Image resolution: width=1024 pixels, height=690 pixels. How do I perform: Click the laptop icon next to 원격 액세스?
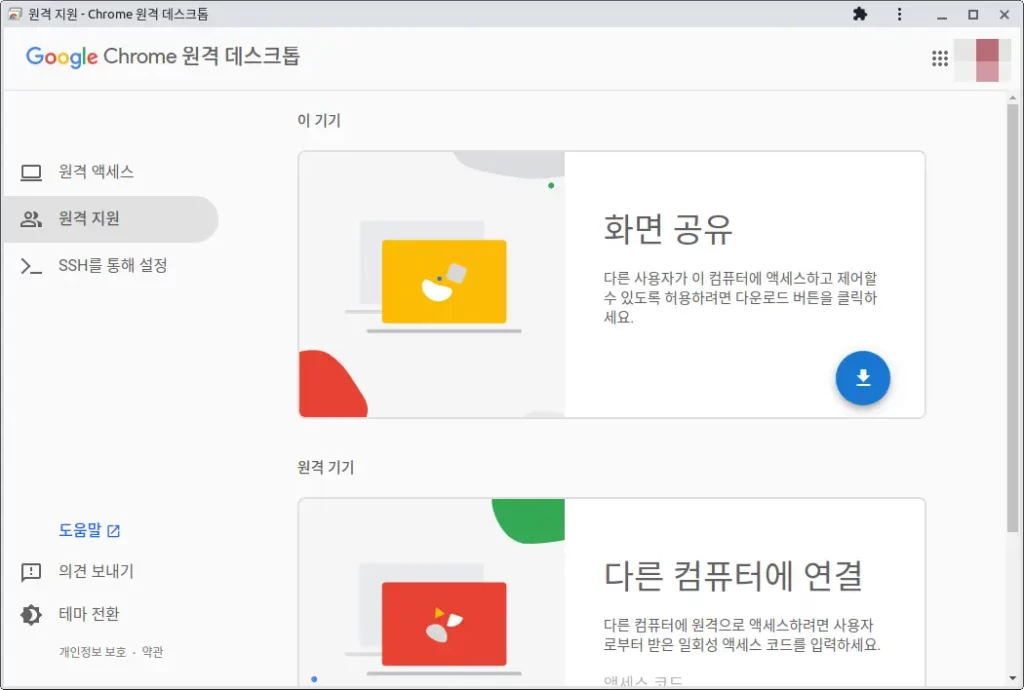[x=31, y=172]
